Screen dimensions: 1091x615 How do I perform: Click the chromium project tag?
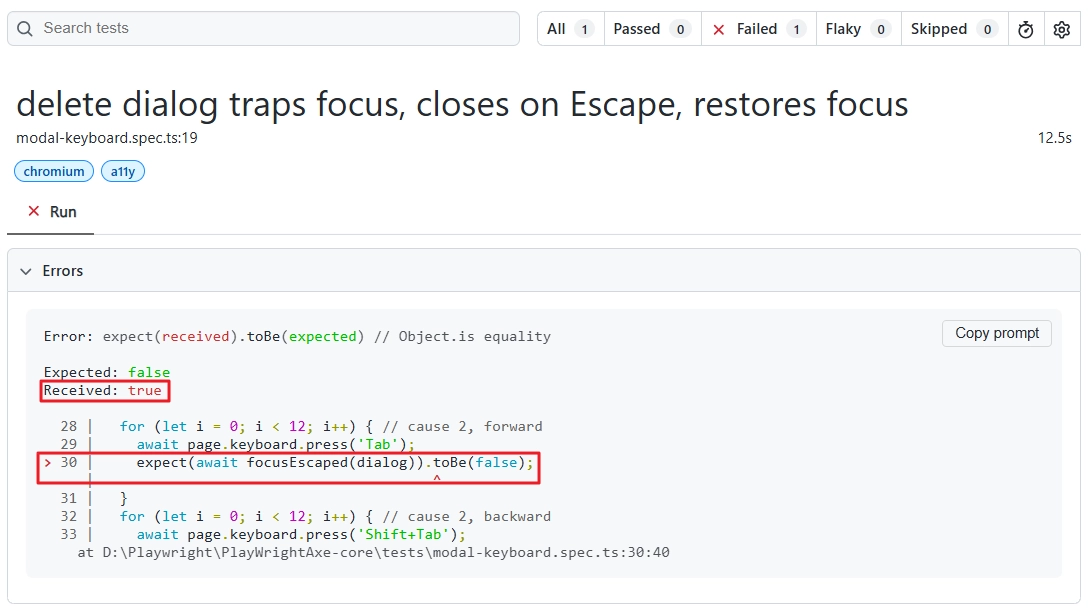(54, 171)
